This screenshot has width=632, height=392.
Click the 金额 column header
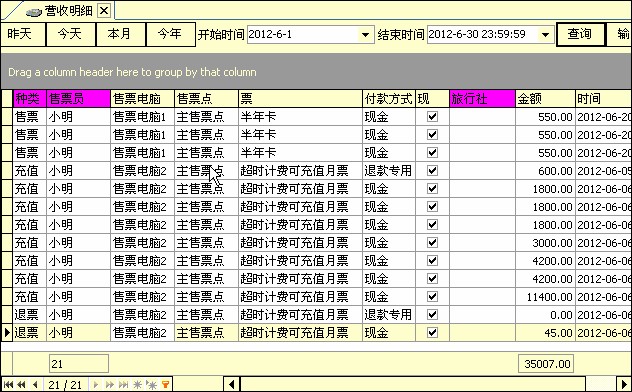(x=545, y=99)
